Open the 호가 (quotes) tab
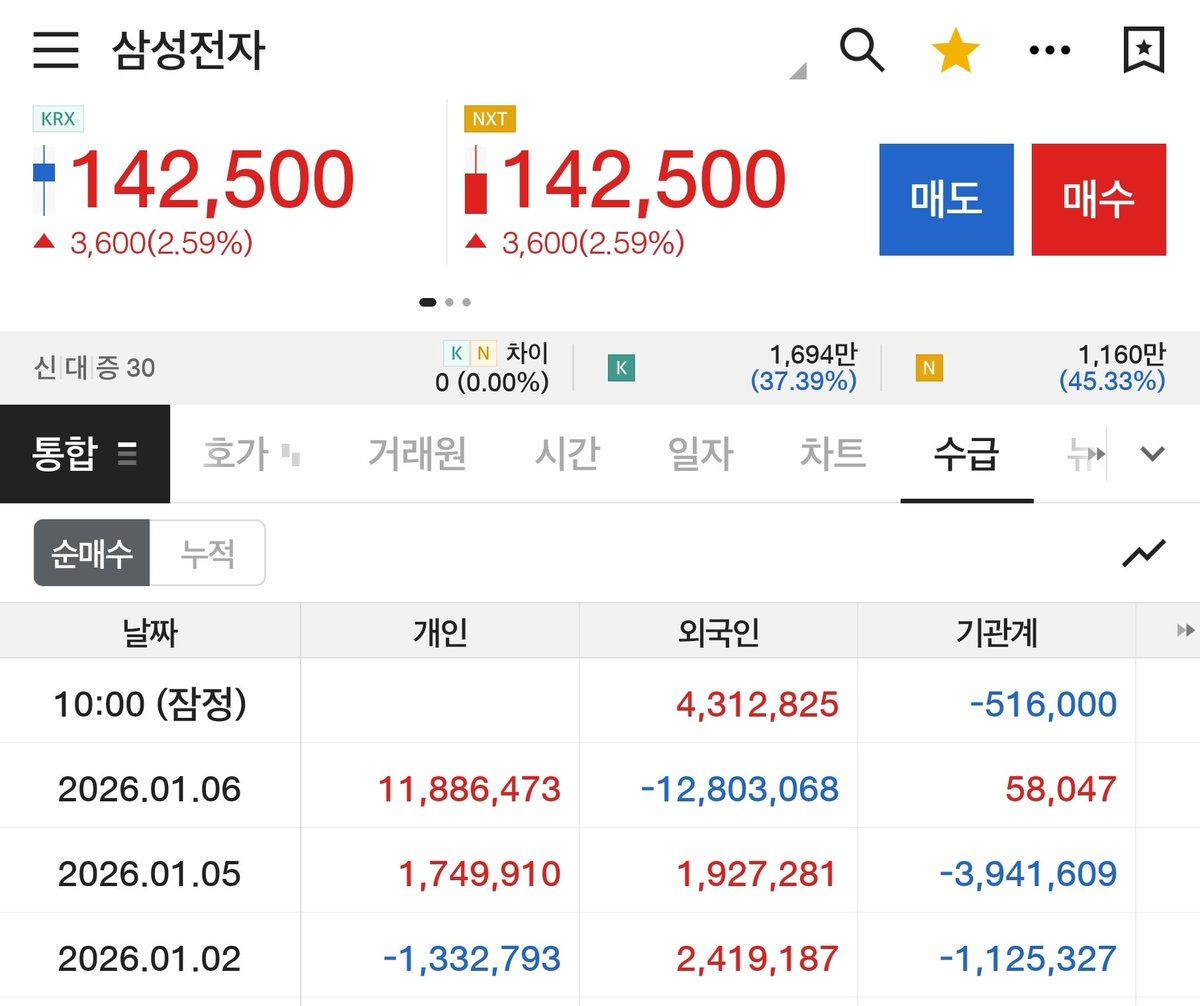The width and height of the screenshot is (1200, 1006). (x=238, y=453)
